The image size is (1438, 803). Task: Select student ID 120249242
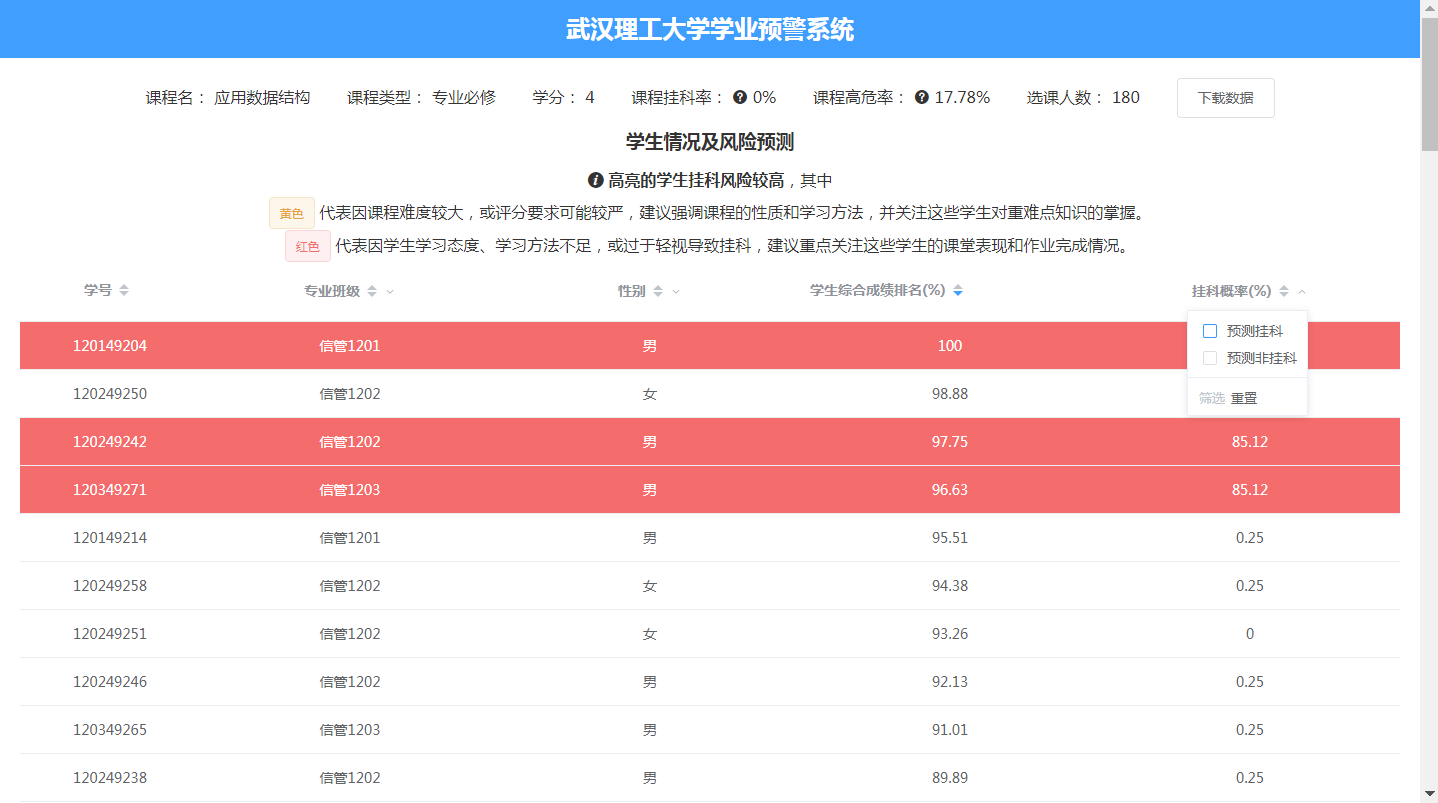coord(110,442)
